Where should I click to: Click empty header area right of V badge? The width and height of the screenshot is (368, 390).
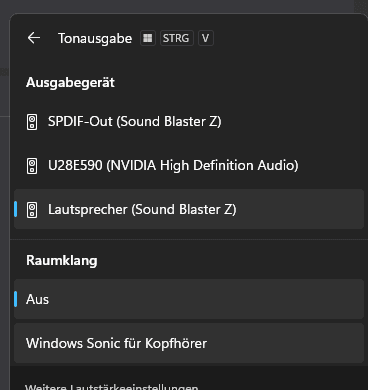point(290,38)
